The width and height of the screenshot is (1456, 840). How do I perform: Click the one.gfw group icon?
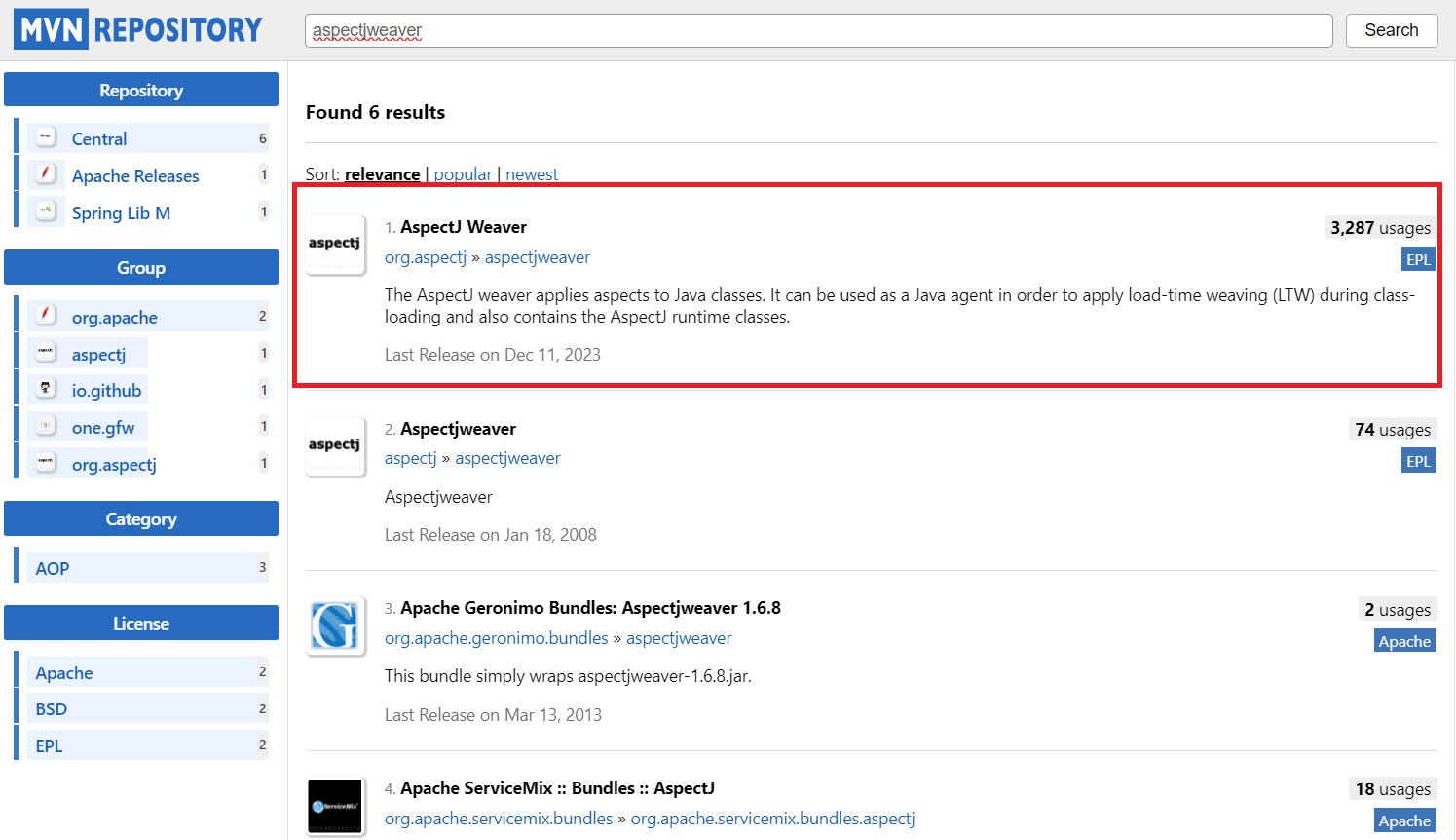[46, 426]
